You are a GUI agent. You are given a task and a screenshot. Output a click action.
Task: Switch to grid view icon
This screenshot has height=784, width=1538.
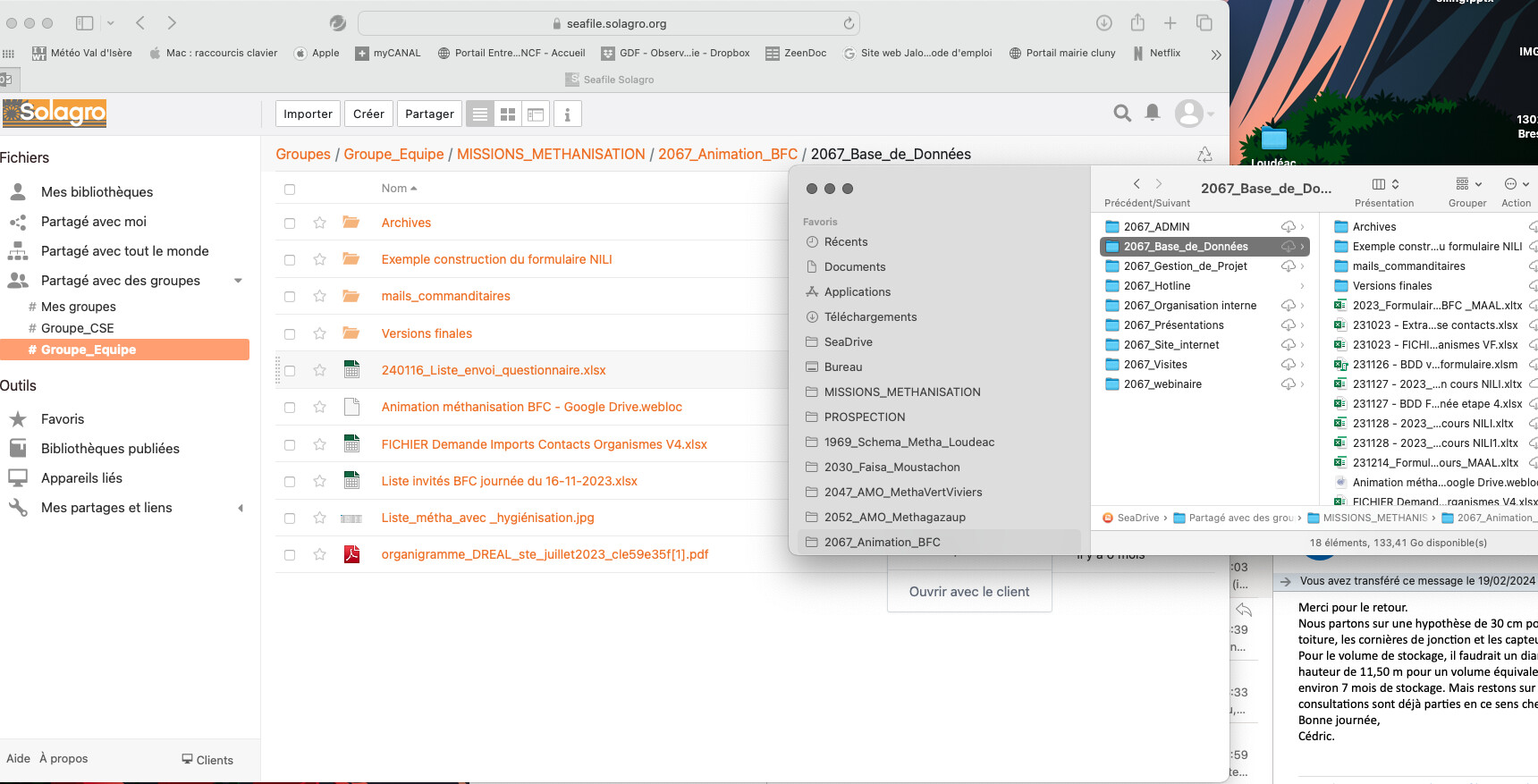coord(508,114)
